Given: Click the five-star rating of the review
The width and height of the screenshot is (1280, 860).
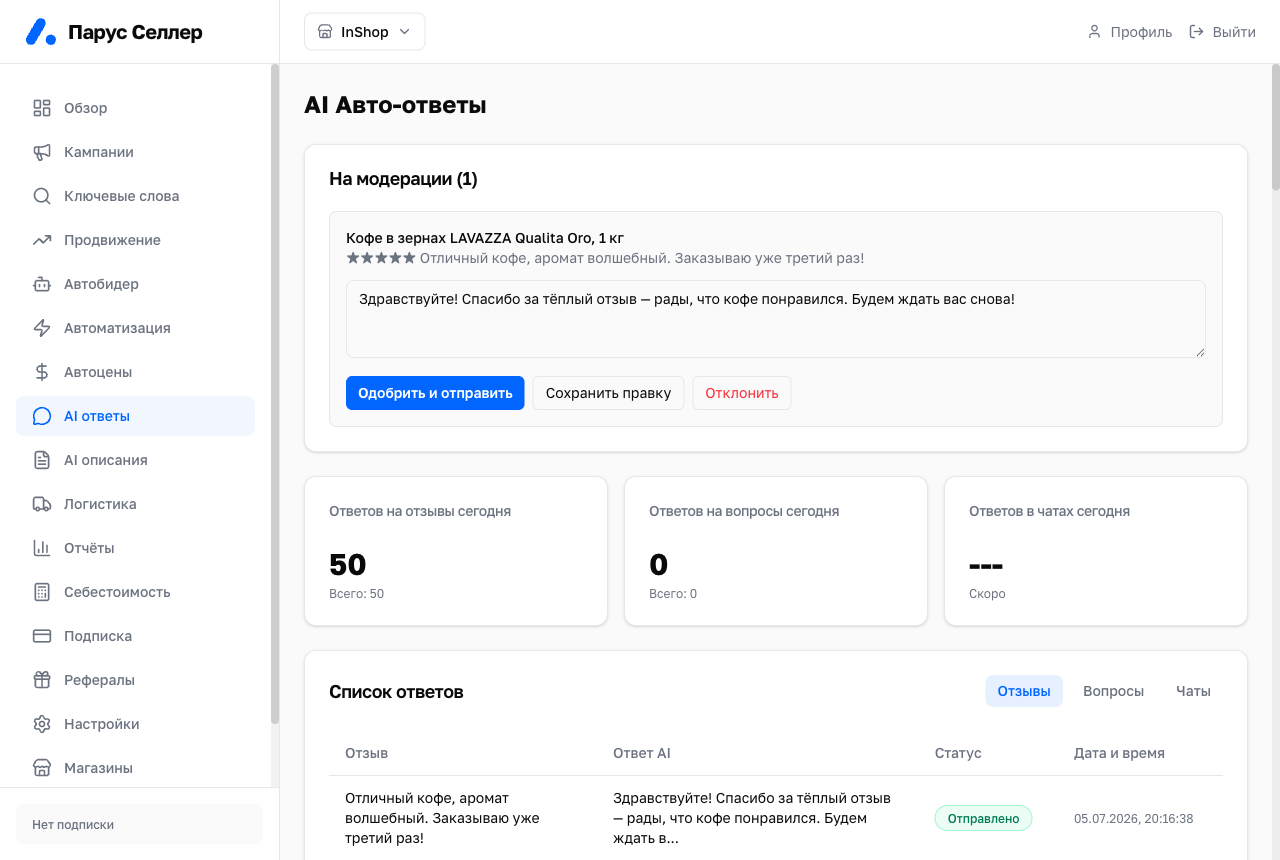Looking at the screenshot, I should point(381,258).
